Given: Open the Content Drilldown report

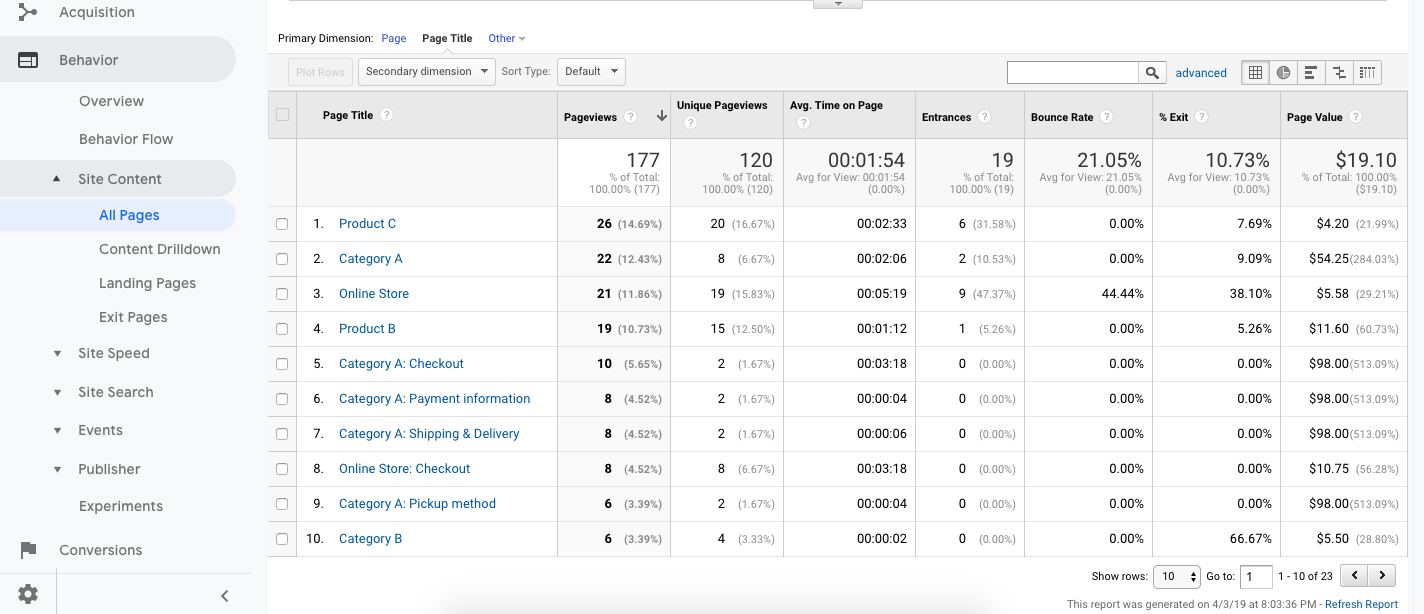Looking at the screenshot, I should [160, 249].
